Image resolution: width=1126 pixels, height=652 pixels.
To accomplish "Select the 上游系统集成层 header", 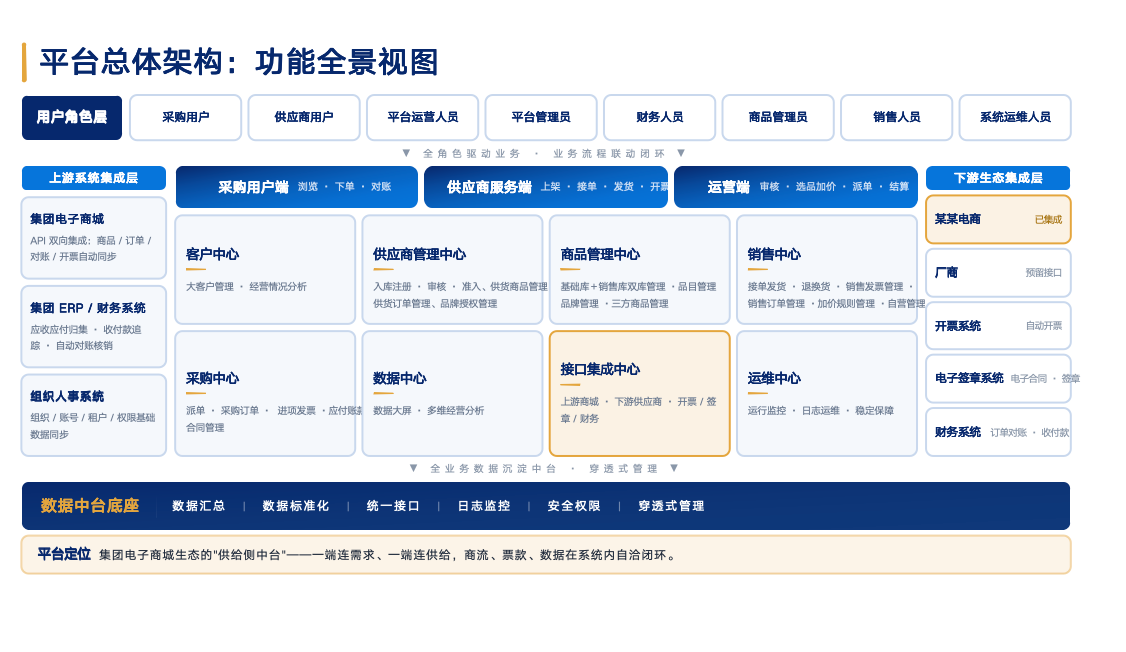I will [x=93, y=178].
